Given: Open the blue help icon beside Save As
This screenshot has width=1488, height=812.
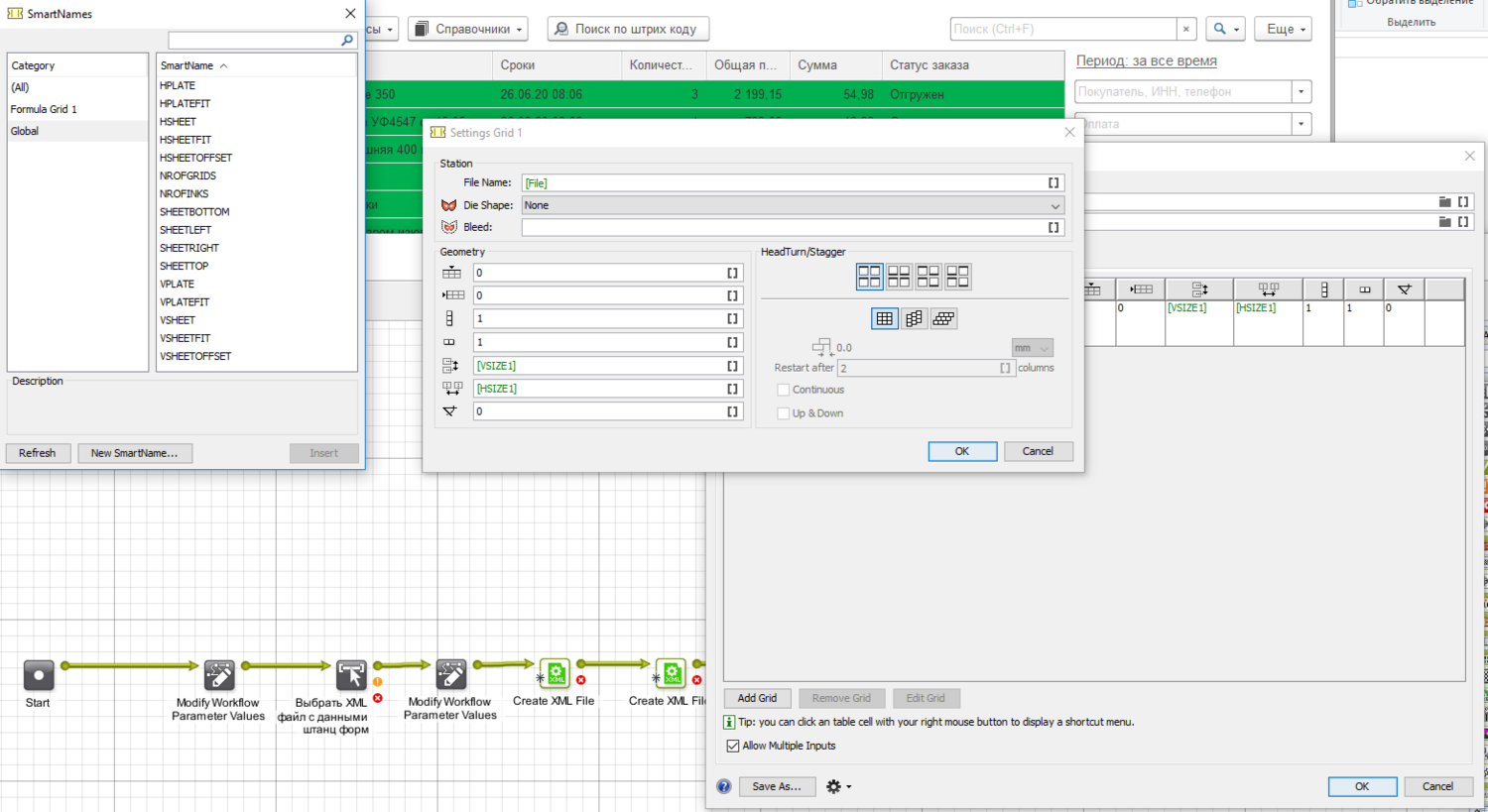Looking at the screenshot, I should coord(724,786).
